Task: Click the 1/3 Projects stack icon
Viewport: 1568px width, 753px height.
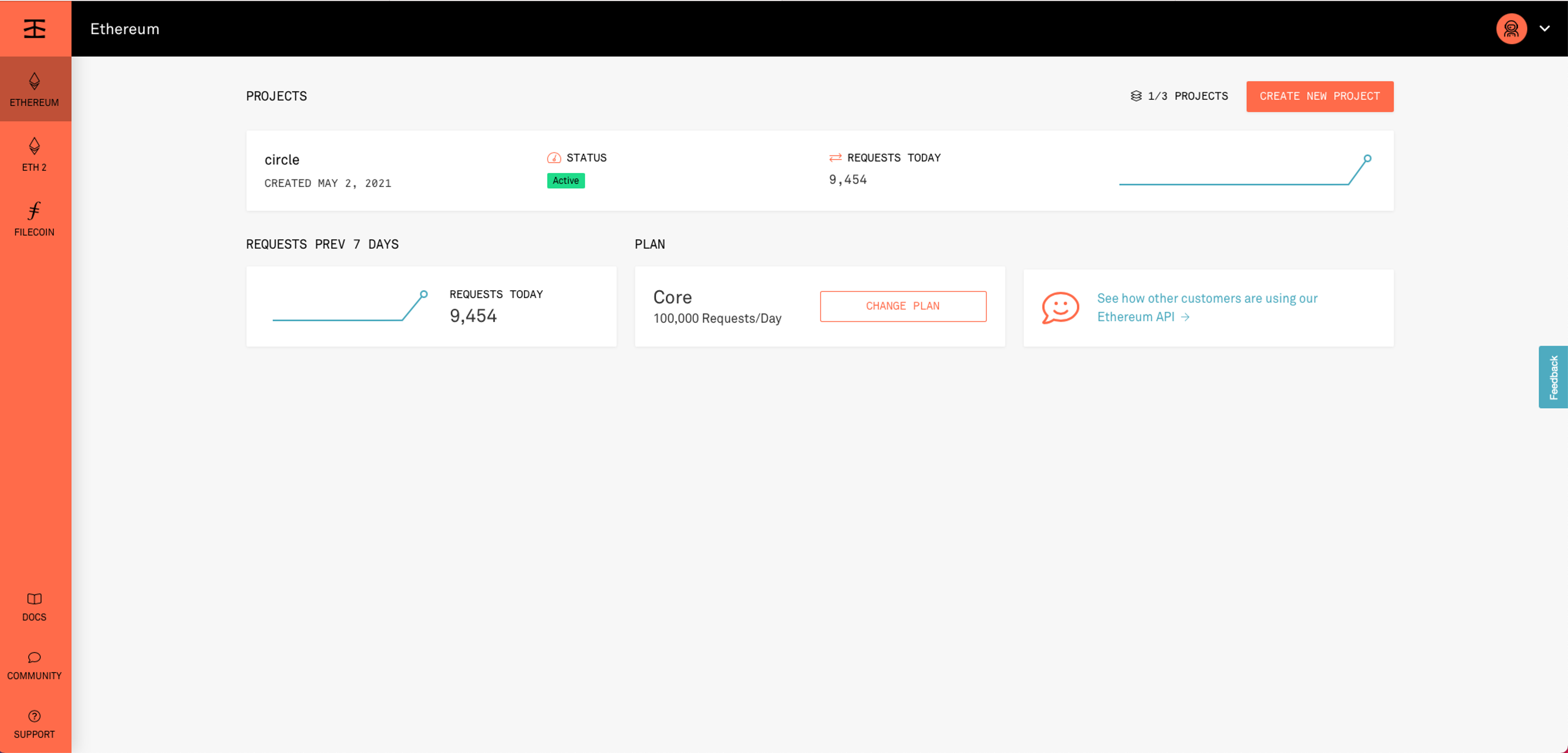Action: [x=1136, y=96]
